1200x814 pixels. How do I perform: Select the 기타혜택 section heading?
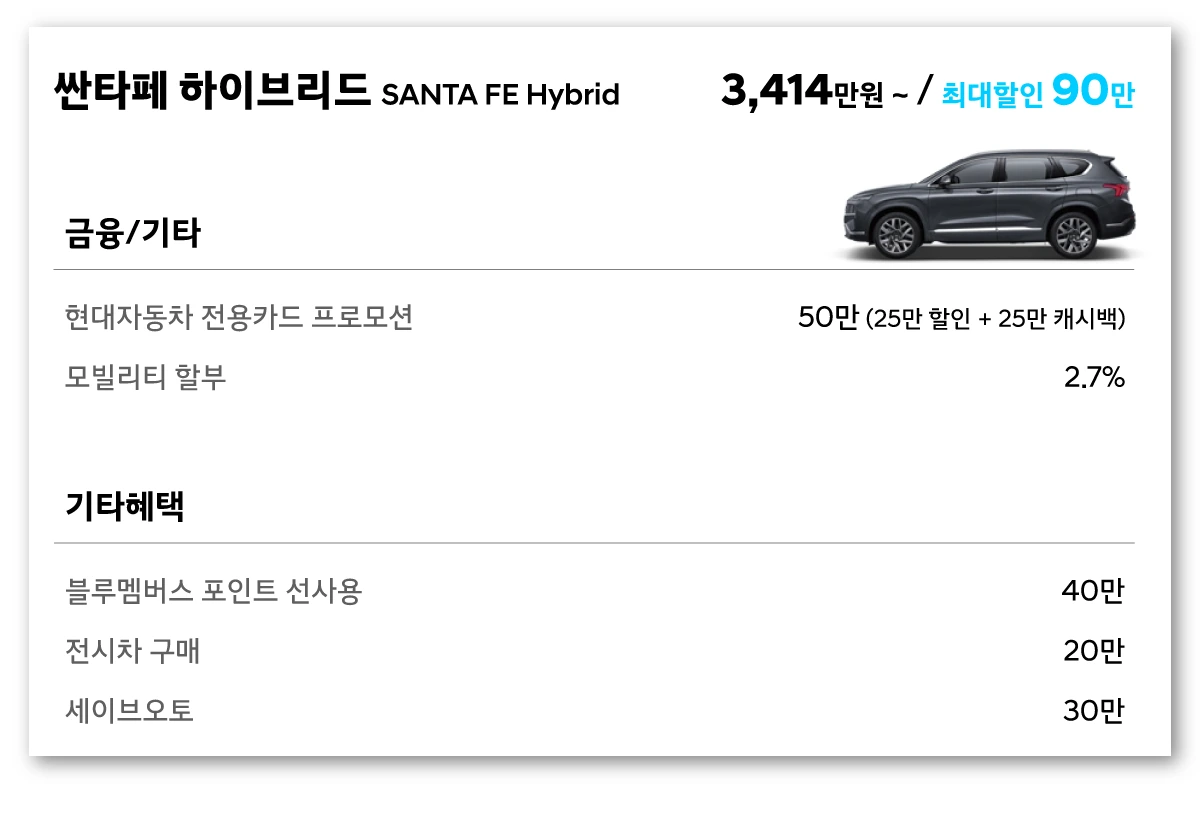pos(124,507)
